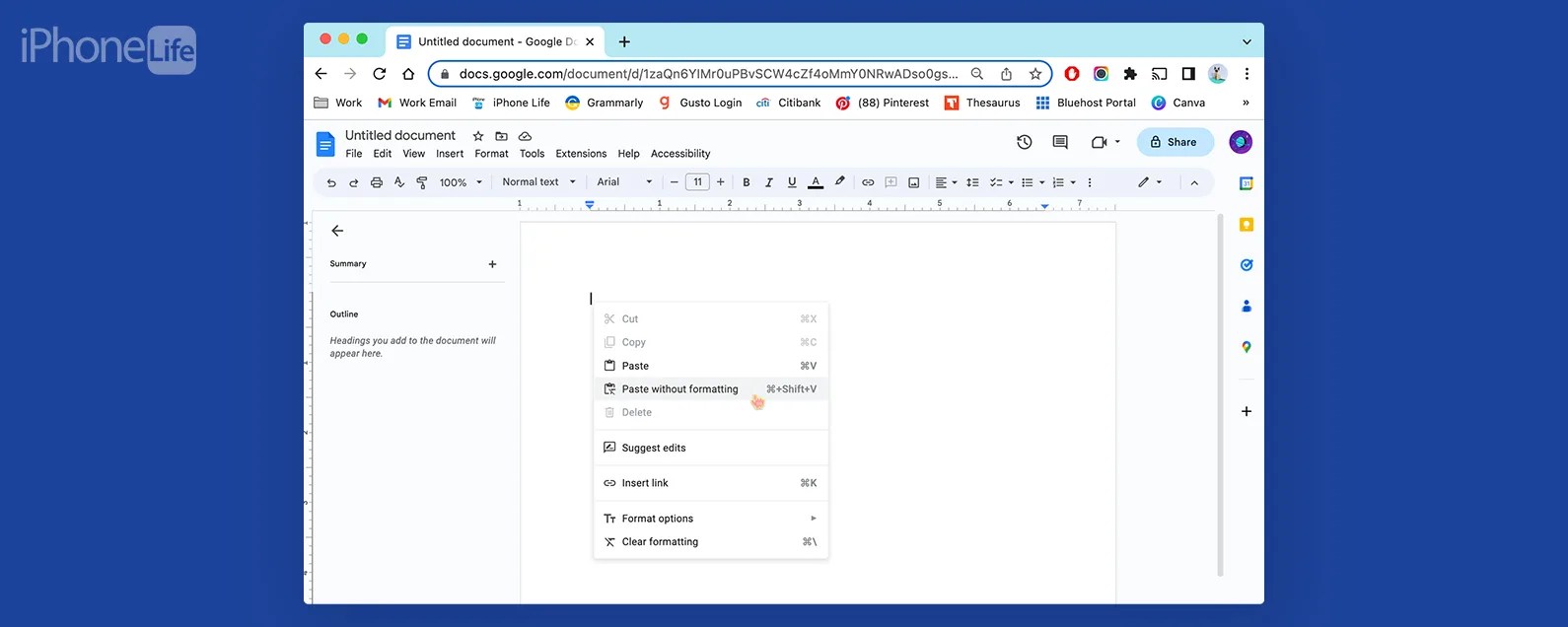Open the Edit menu
This screenshot has width=1568, height=627.
point(383,154)
